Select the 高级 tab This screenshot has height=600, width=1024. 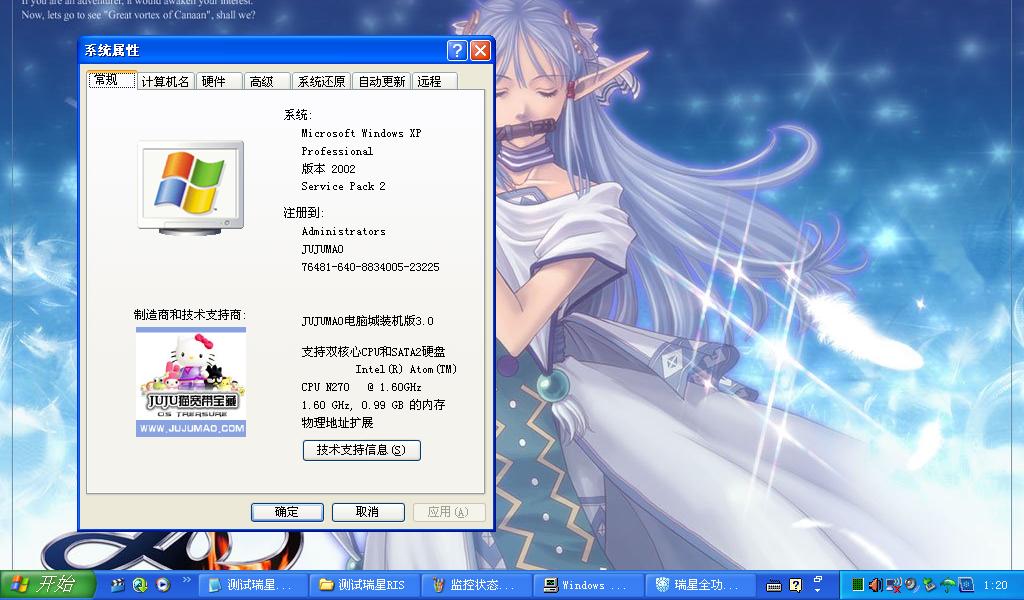(266, 82)
